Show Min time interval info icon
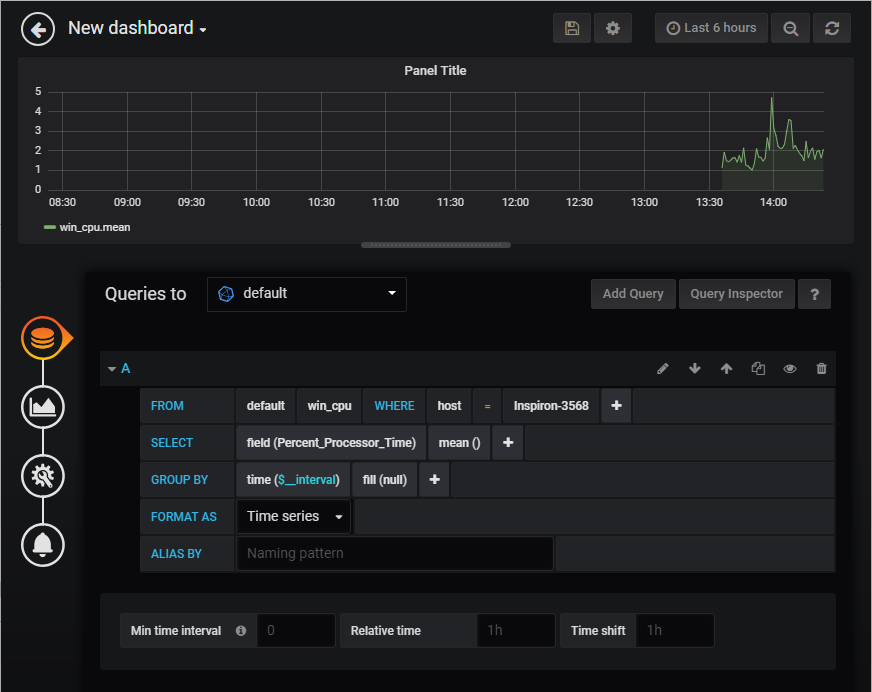Screen dimensions: 872x692 pyautogui.click(x=241, y=631)
